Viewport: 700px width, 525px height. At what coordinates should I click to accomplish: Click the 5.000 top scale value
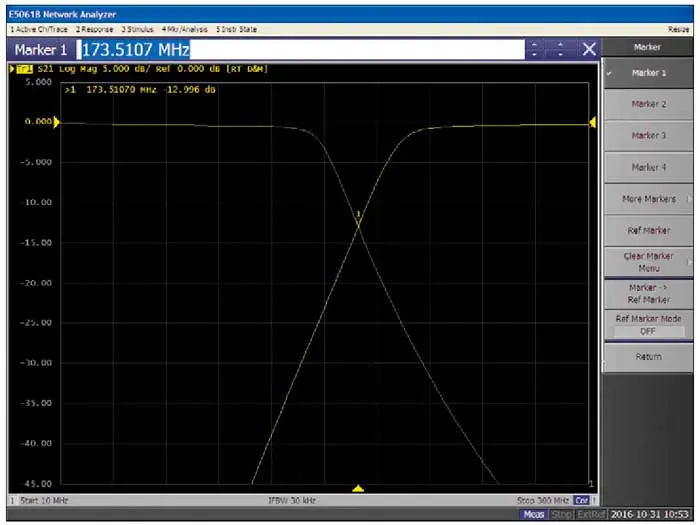[38, 82]
